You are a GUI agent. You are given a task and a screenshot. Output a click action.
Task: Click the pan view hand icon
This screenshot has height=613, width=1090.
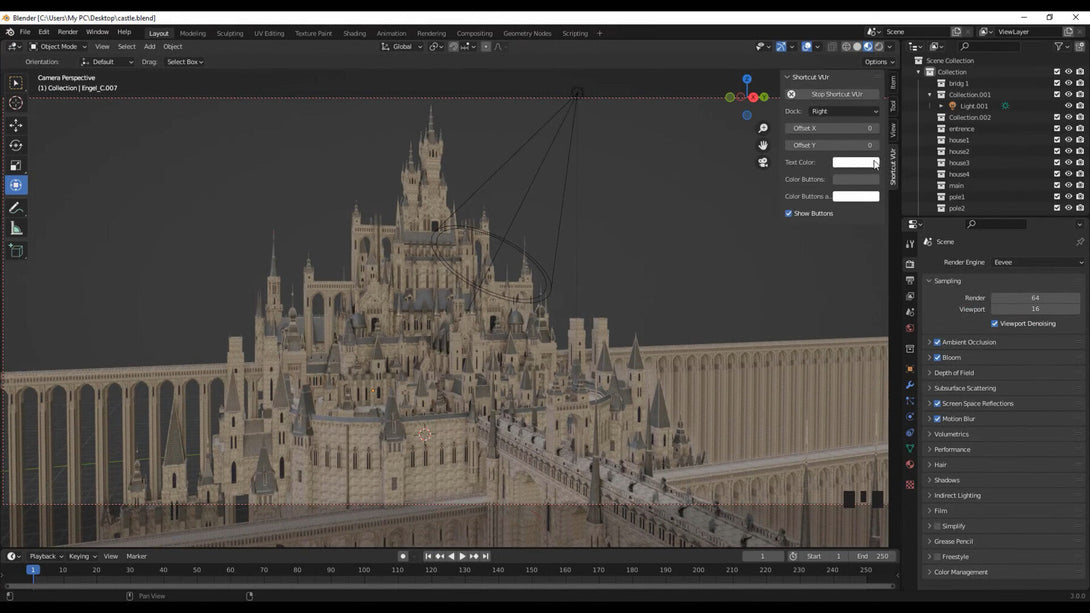pyautogui.click(x=763, y=145)
